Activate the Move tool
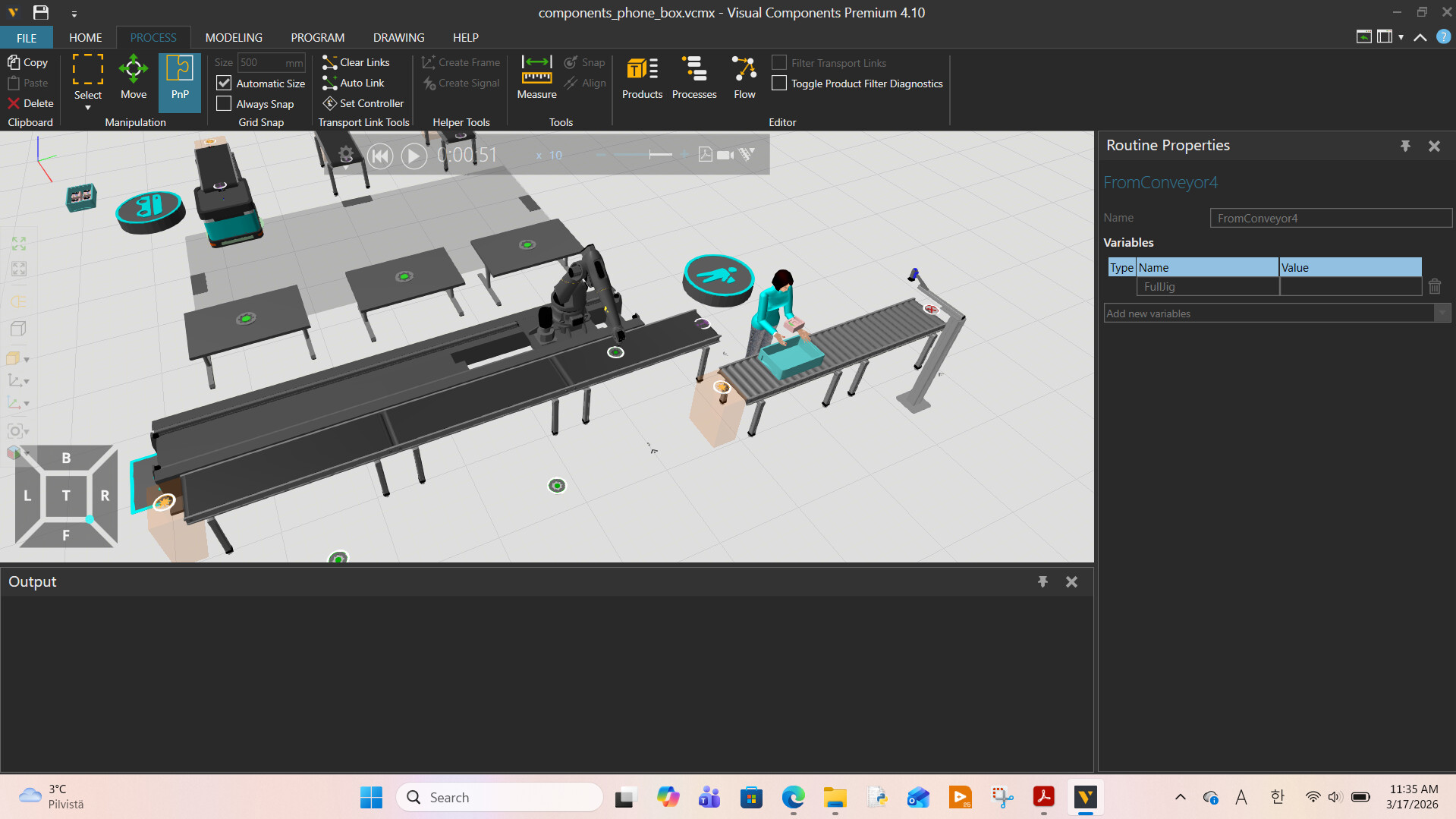 [134, 78]
